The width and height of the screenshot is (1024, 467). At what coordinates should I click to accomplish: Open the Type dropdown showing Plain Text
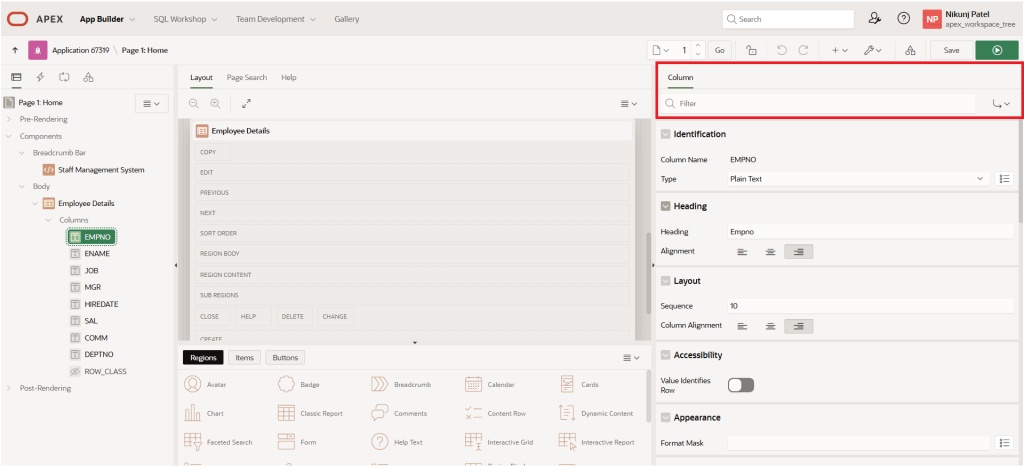point(857,179)
